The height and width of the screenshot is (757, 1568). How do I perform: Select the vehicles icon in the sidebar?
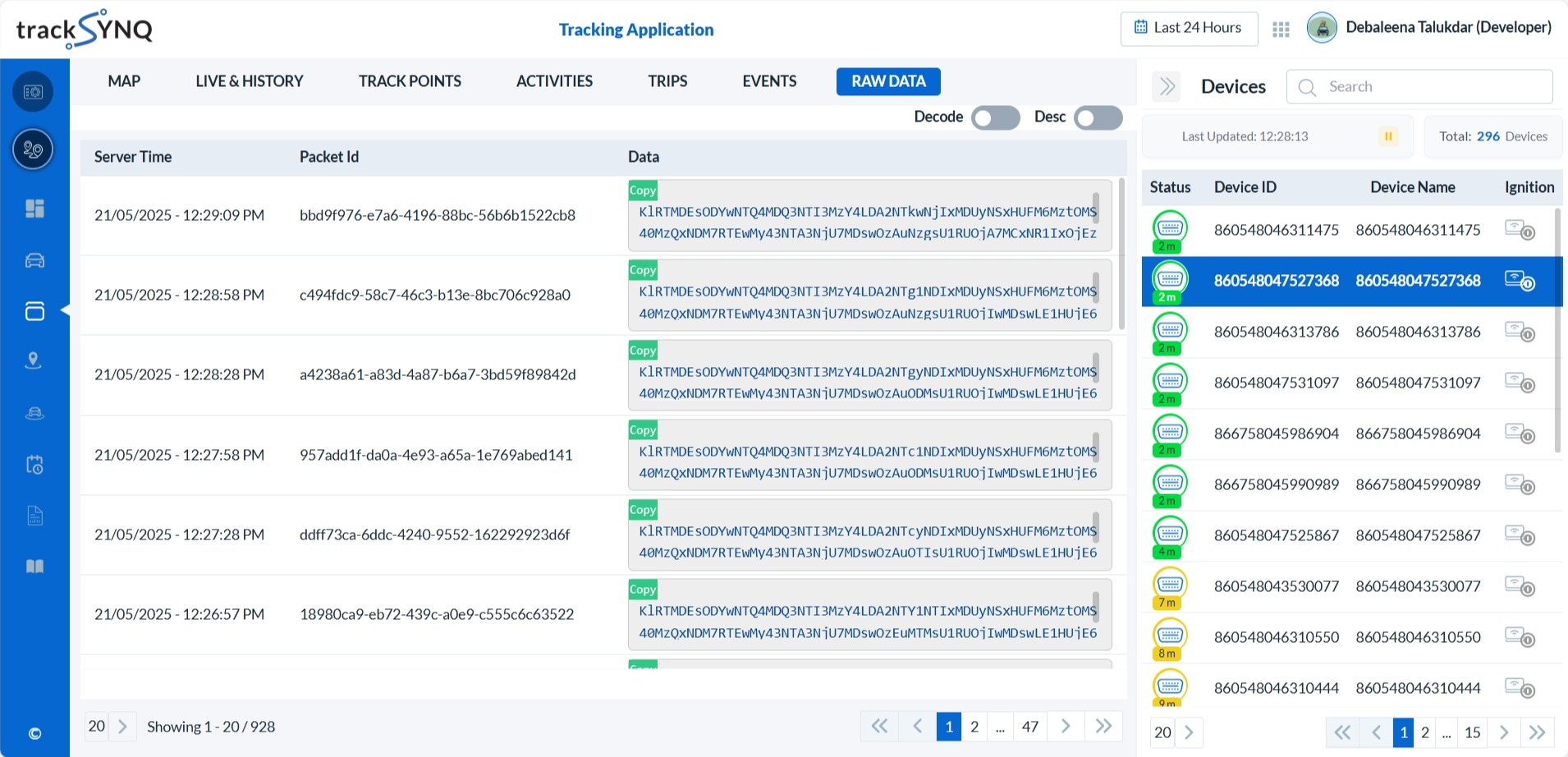click(34, 260)
